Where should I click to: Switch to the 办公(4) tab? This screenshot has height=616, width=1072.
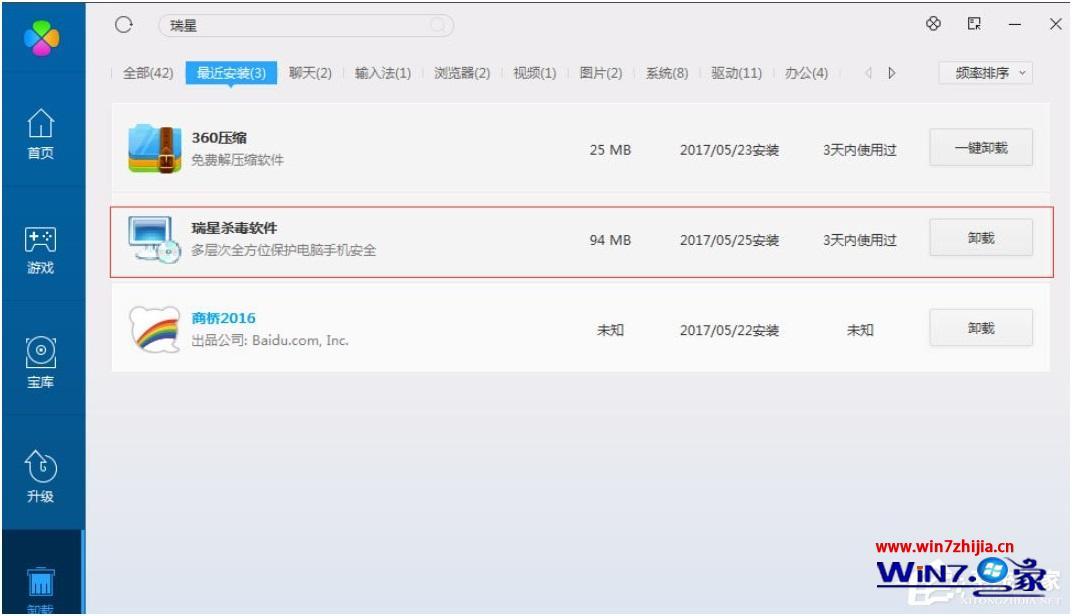pos(806,73)
